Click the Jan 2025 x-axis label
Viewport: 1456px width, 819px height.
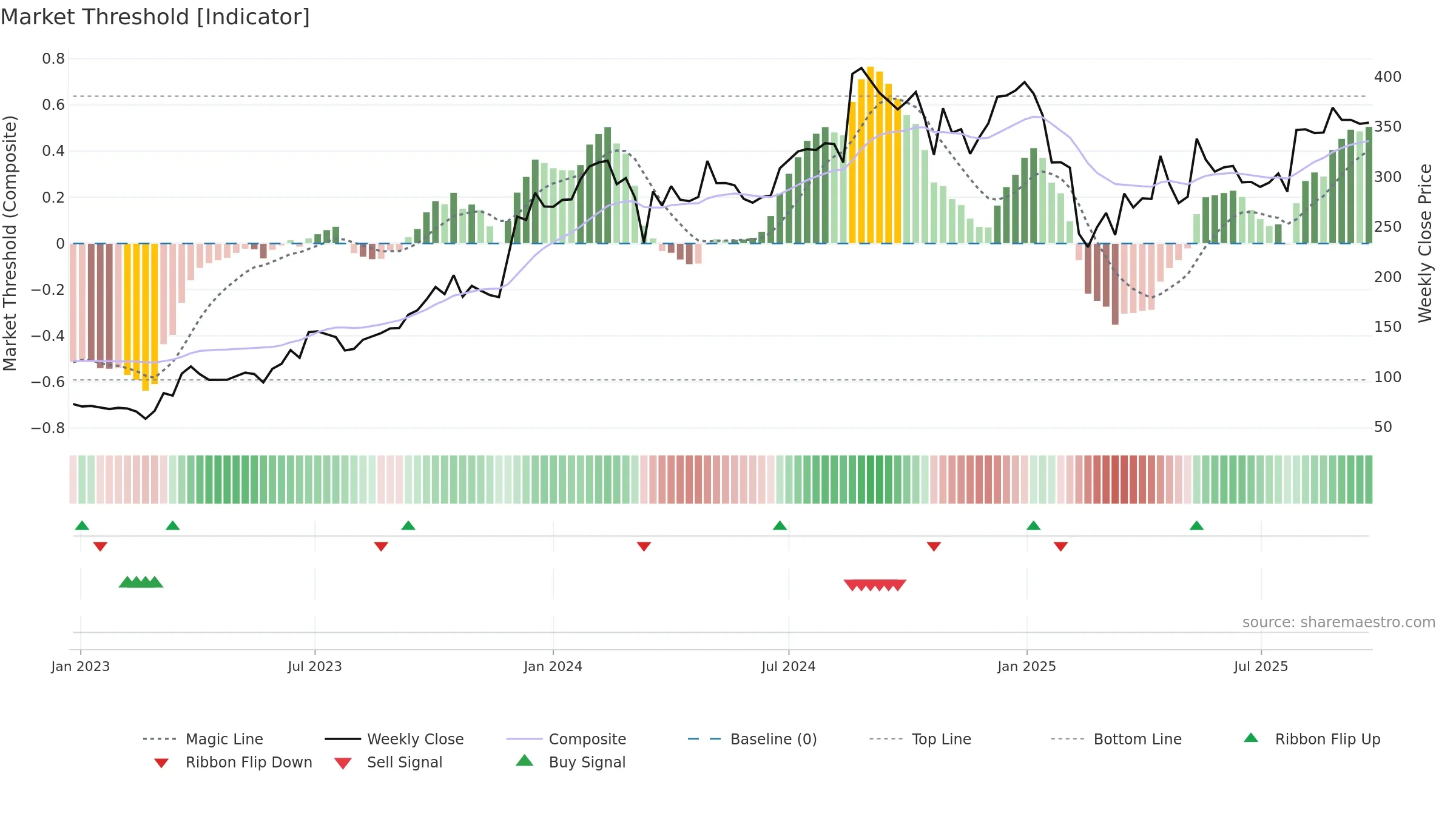tap(1027, 666)
